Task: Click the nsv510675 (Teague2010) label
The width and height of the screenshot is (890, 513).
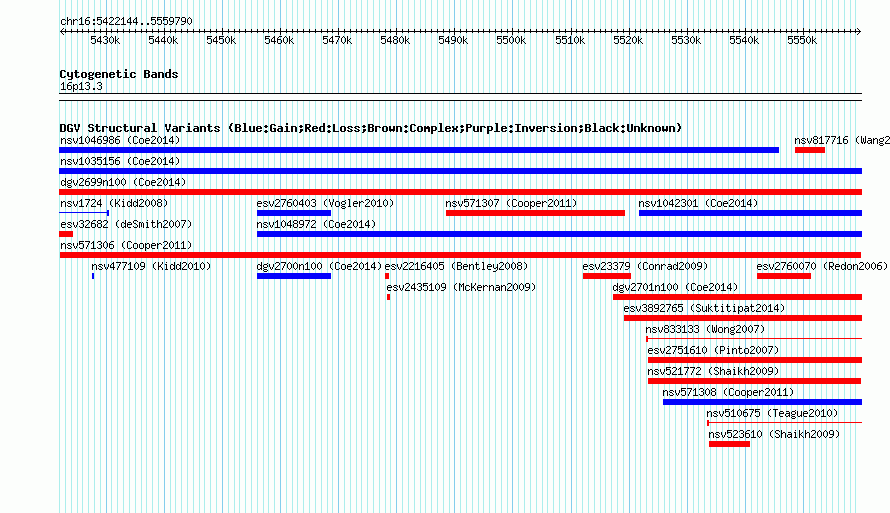Action: pyautogui.click(x=773, y=413)
